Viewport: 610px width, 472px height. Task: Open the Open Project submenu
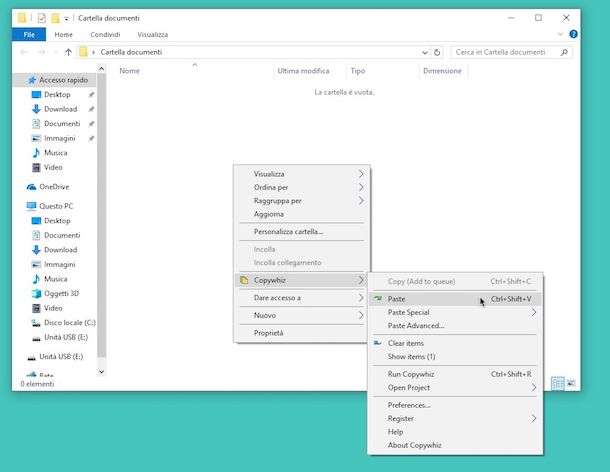(x=455, y=388)
